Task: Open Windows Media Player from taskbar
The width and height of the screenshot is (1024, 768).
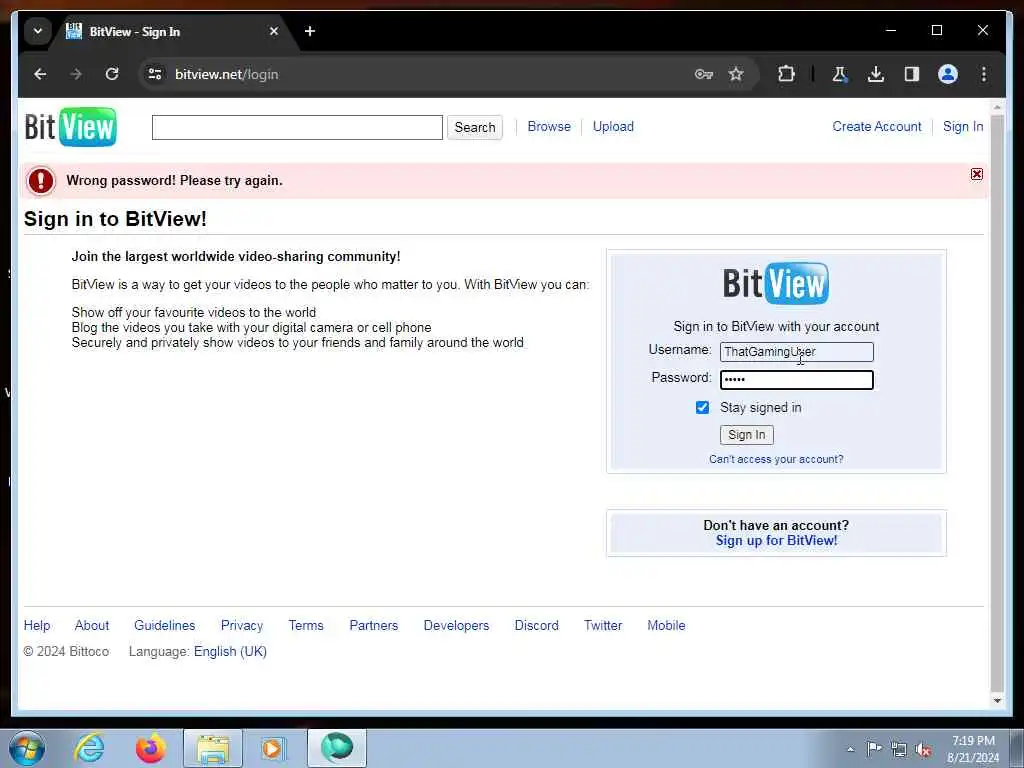Action: tap(273, 748)
